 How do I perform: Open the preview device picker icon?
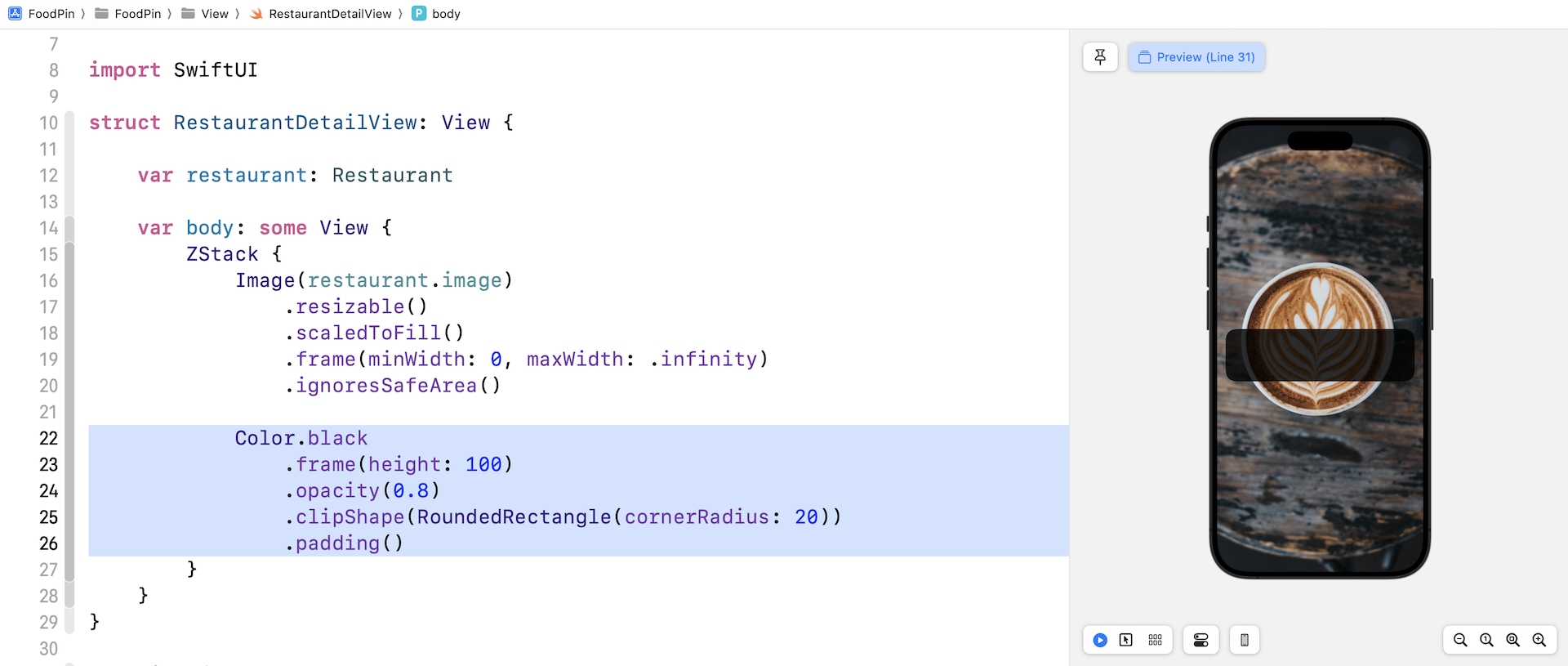(1244, 640)
